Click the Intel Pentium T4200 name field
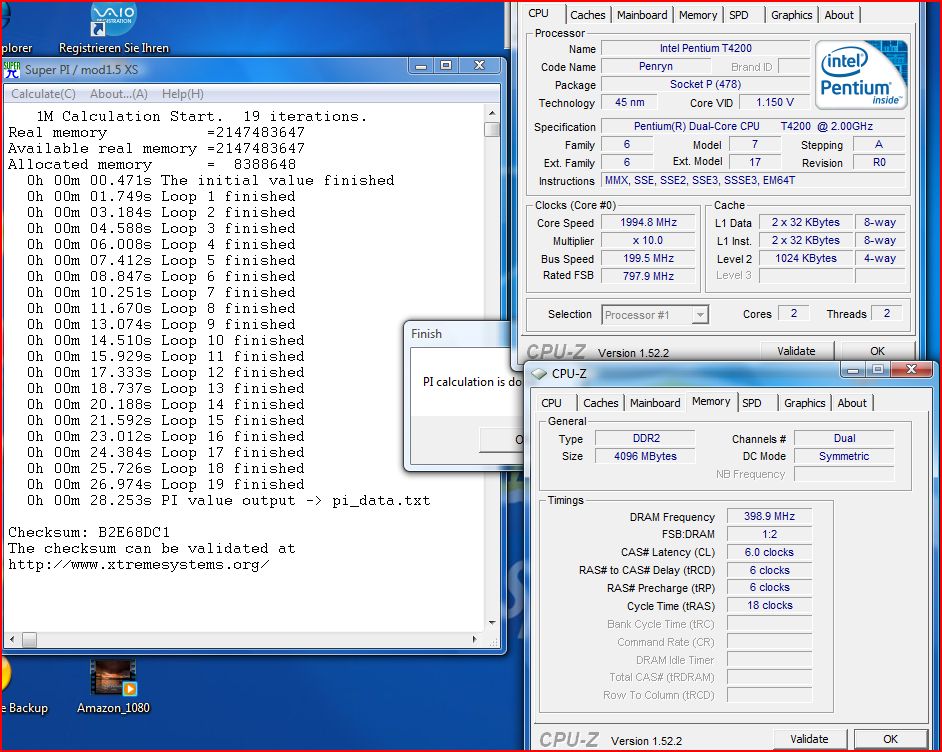Image resolution: width=942 pixels, height=752 pixels. tap(705, 48)
